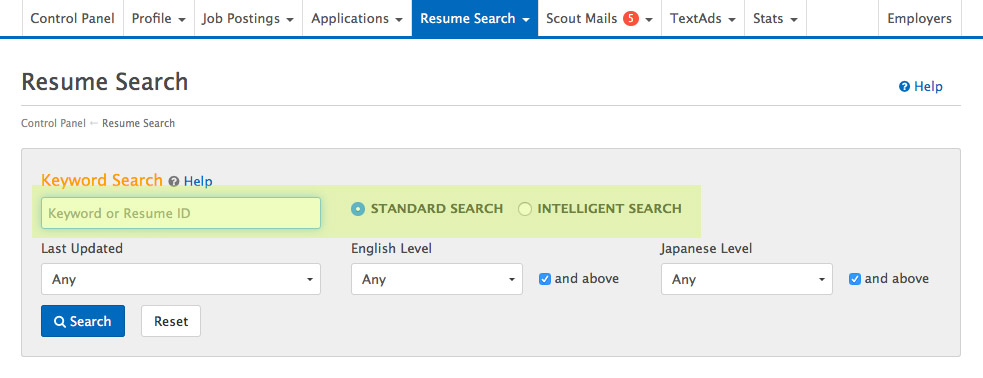Go to the Employers nav item
This screenshot has width=983, height=378.
point(920,18)
